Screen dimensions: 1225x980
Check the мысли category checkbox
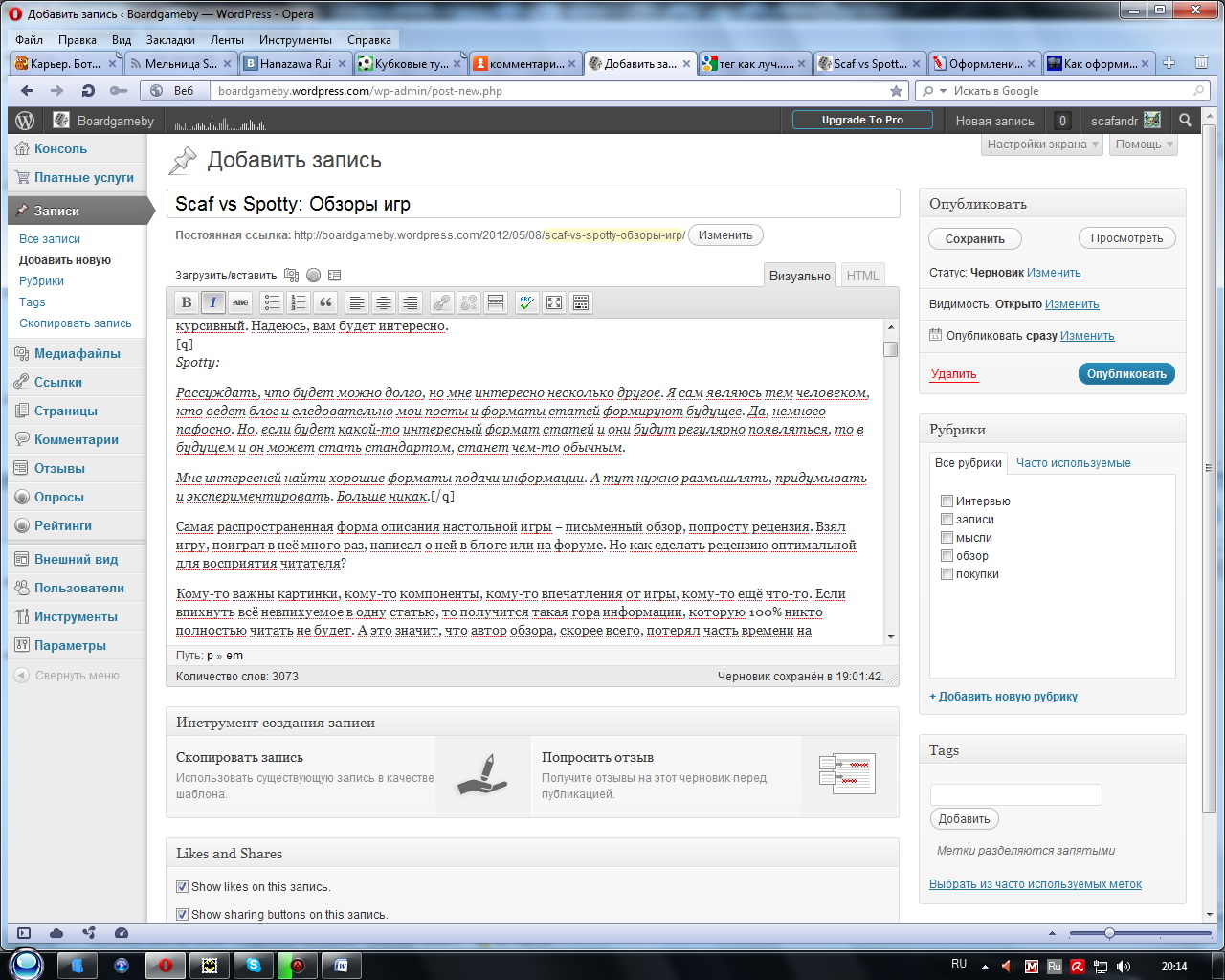point(947,538)
